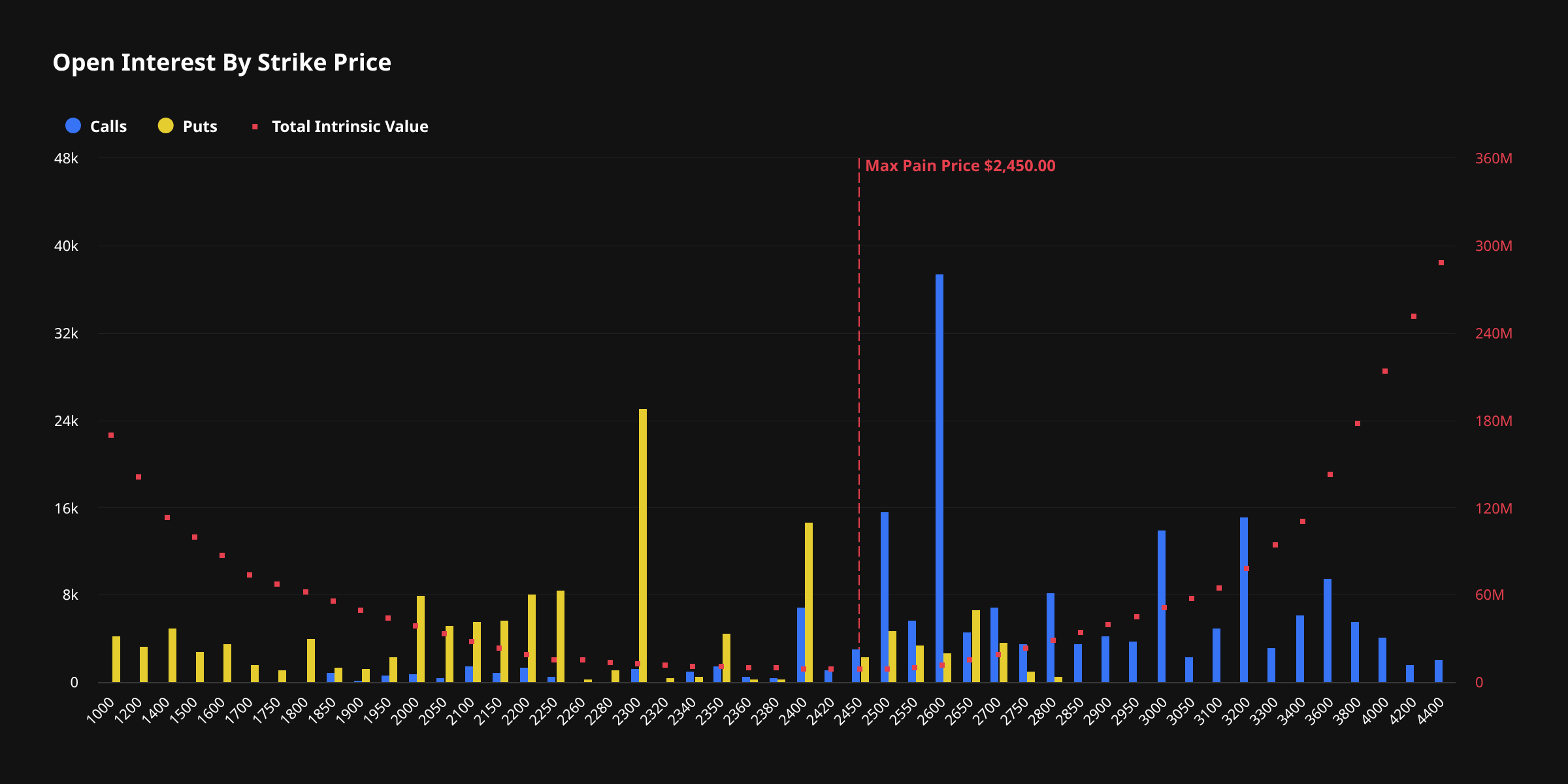The height and width of the screenshot is (784, 1568).
Task: Click the red intrinsic value dot above 4000
Action: [x=1385, y=371]
